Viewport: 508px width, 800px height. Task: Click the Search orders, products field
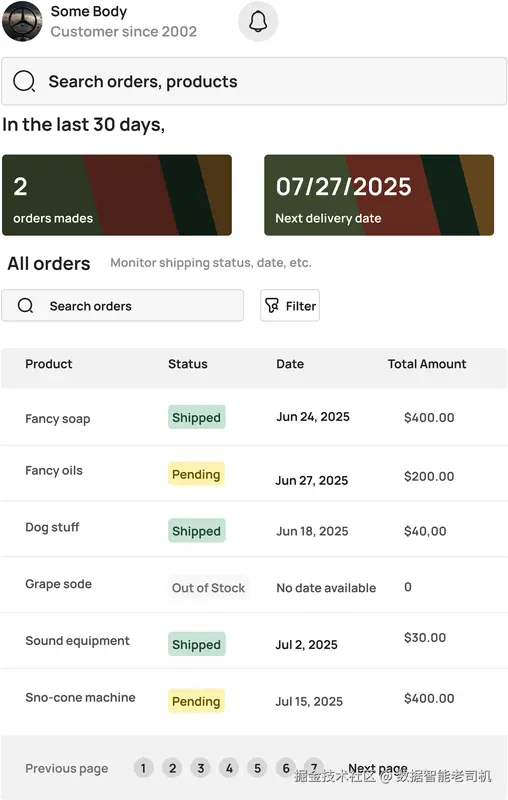(x=254, y=81)
